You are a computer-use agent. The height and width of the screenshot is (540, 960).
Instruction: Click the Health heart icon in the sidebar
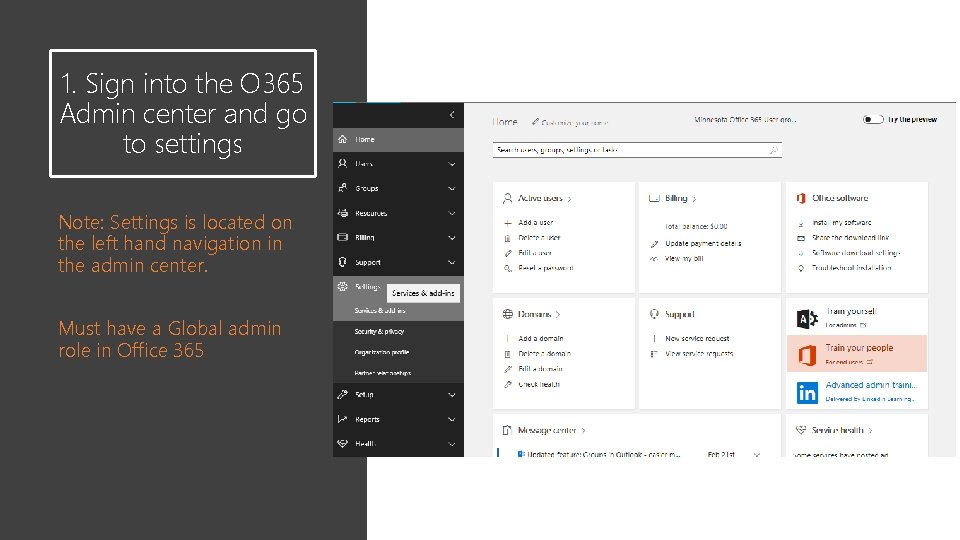[x=342, y=443]
